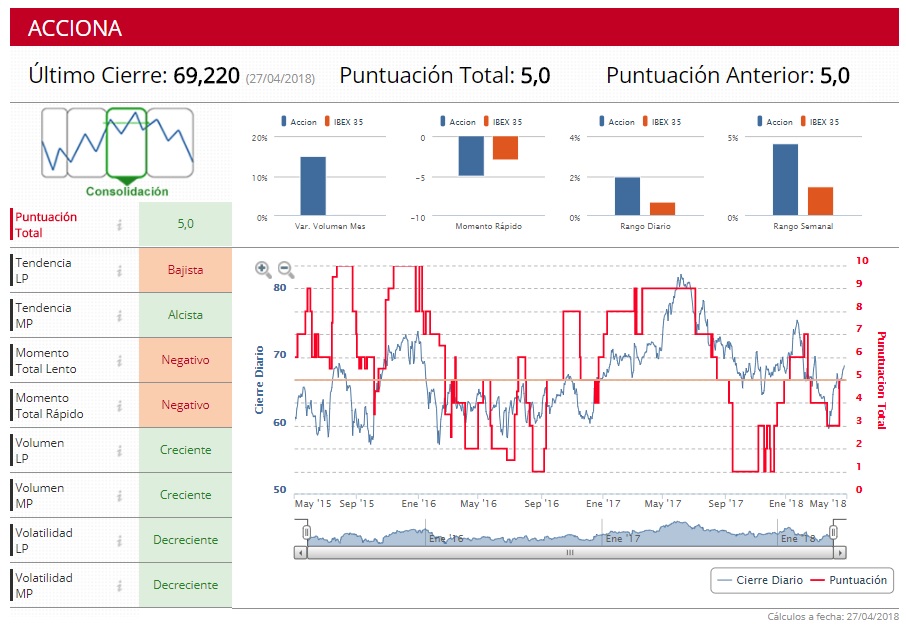Screen dimensions: 906x628
Task: Click the Cierre Diario axis title
Action: pyautogui.click(x=259, y=380)
